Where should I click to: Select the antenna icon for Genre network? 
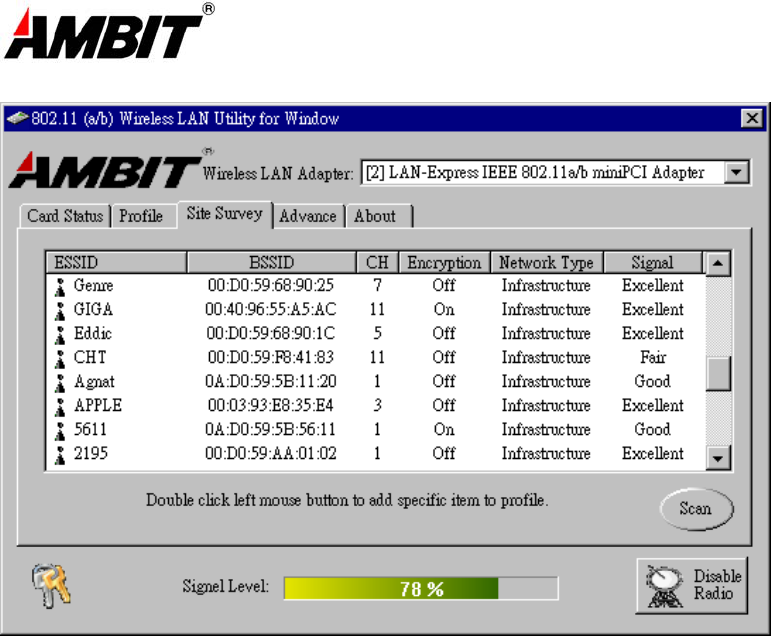pos(60,287)
